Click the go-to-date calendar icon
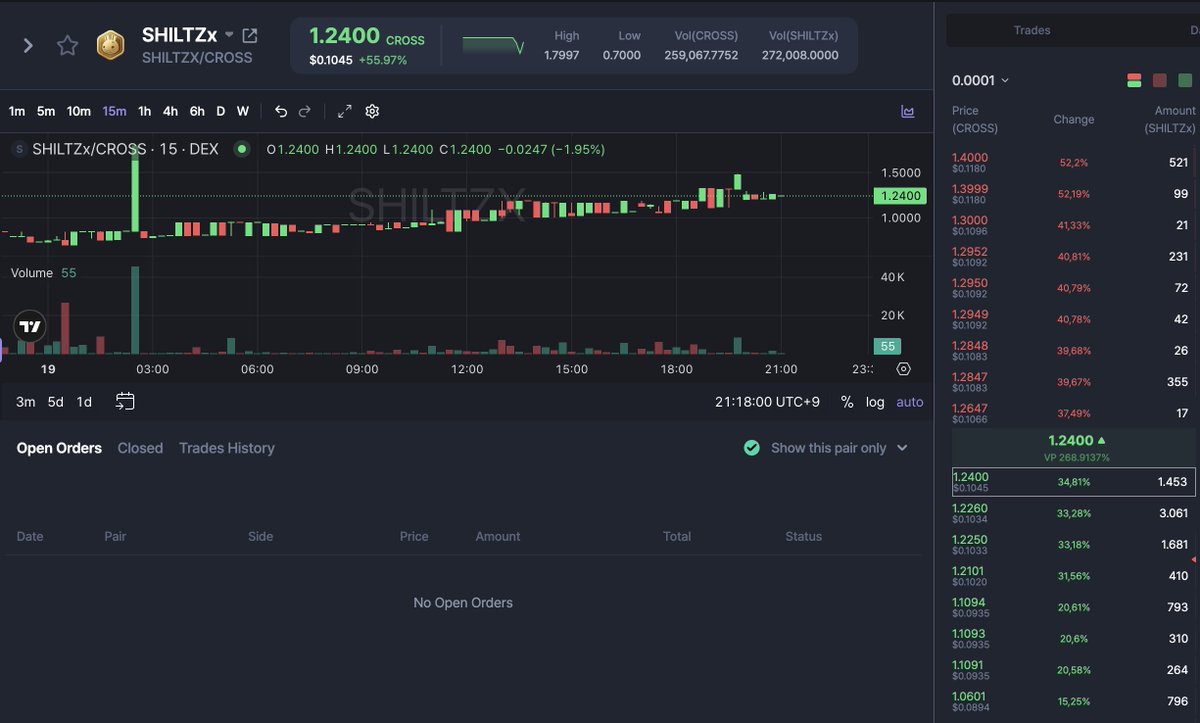The width and height of the screenshot is (1200, 723). click(124, 400)
